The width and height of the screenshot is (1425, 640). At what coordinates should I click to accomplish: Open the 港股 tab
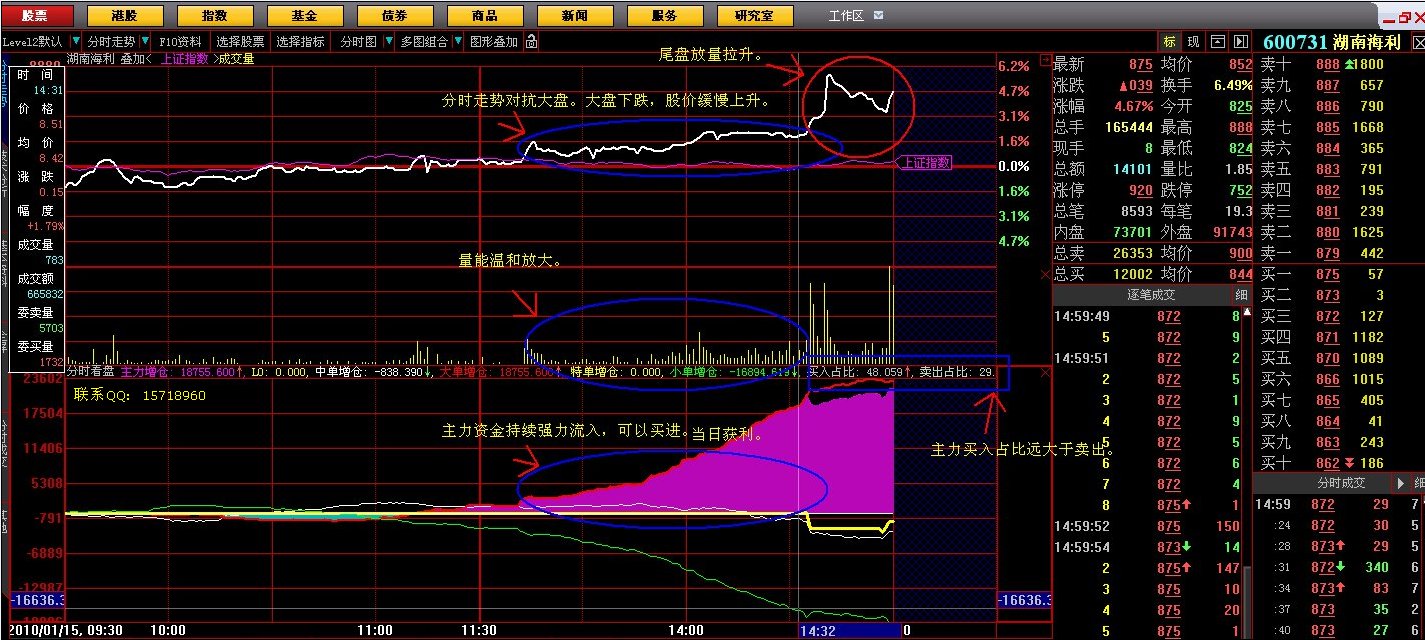(124, 16)
